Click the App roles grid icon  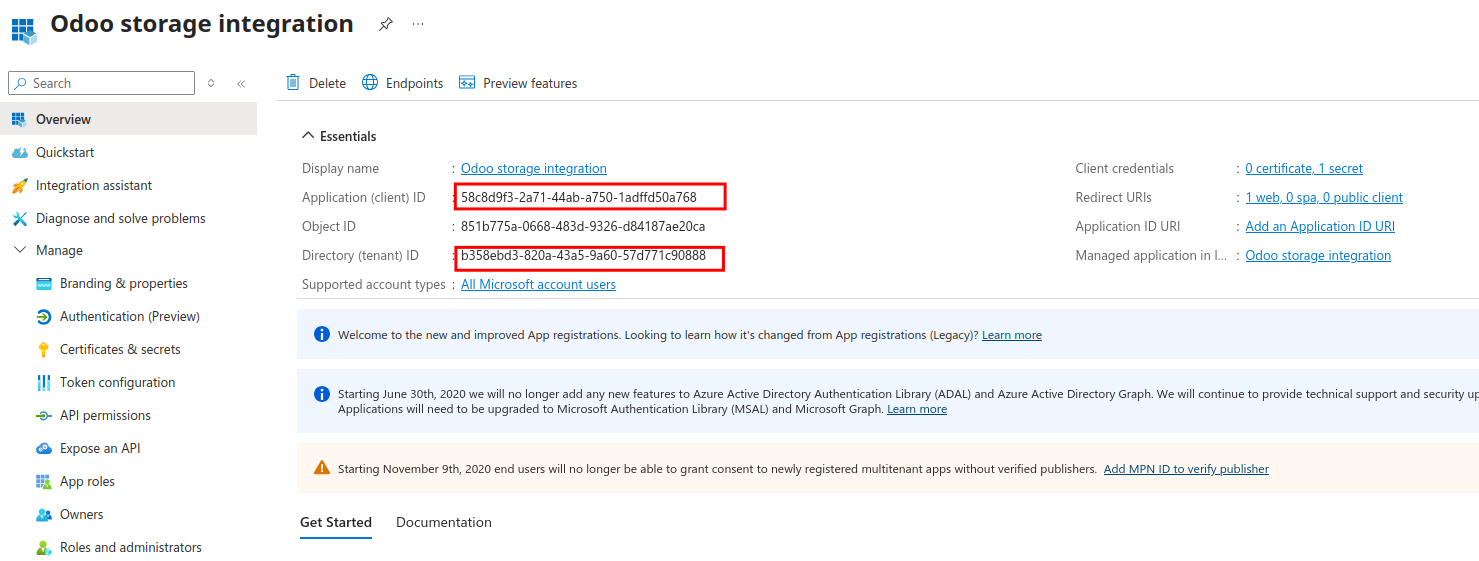pyautogui.click(x=43, y=481)
